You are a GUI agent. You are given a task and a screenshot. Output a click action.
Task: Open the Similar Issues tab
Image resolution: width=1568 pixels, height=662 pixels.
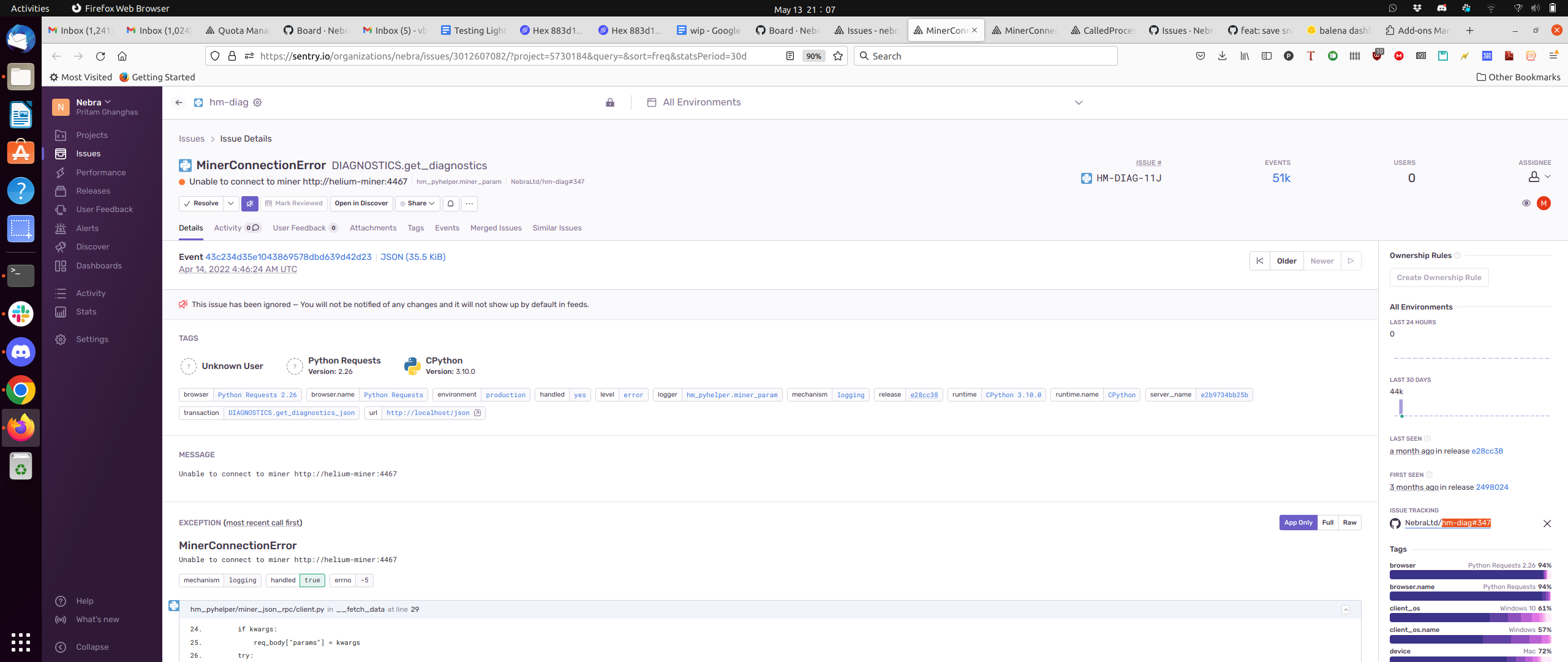coord(556,227)
